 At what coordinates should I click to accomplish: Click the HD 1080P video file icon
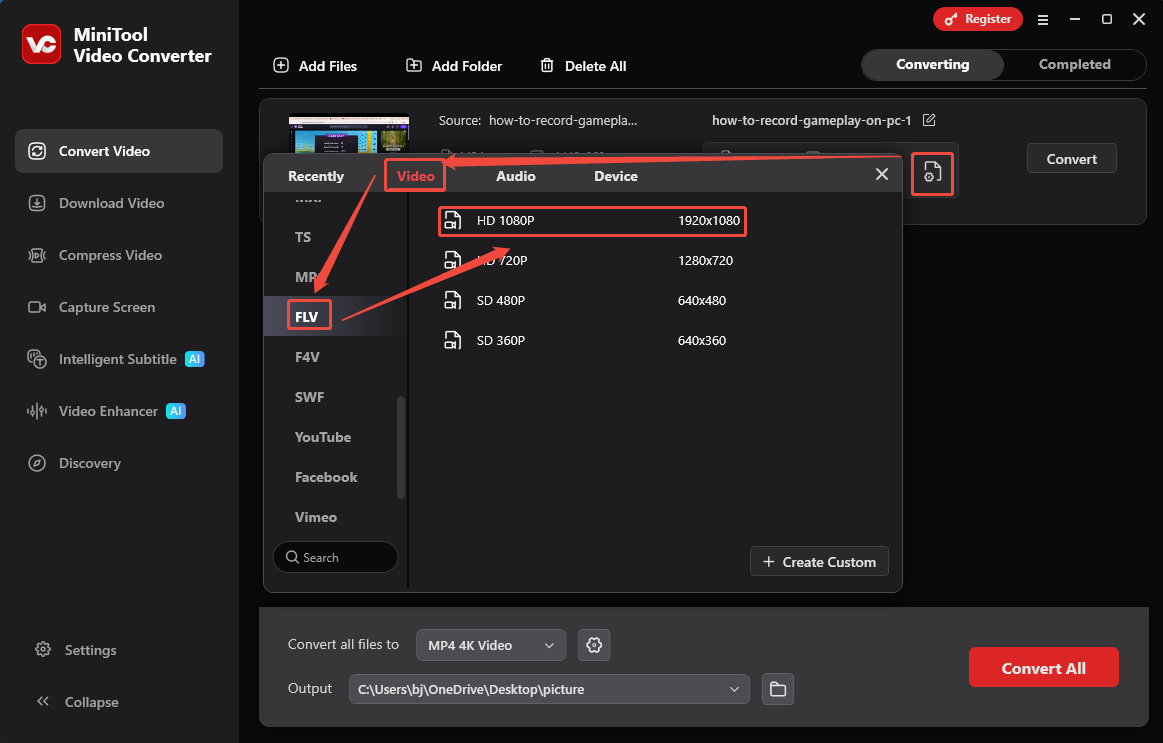point(452,220)
